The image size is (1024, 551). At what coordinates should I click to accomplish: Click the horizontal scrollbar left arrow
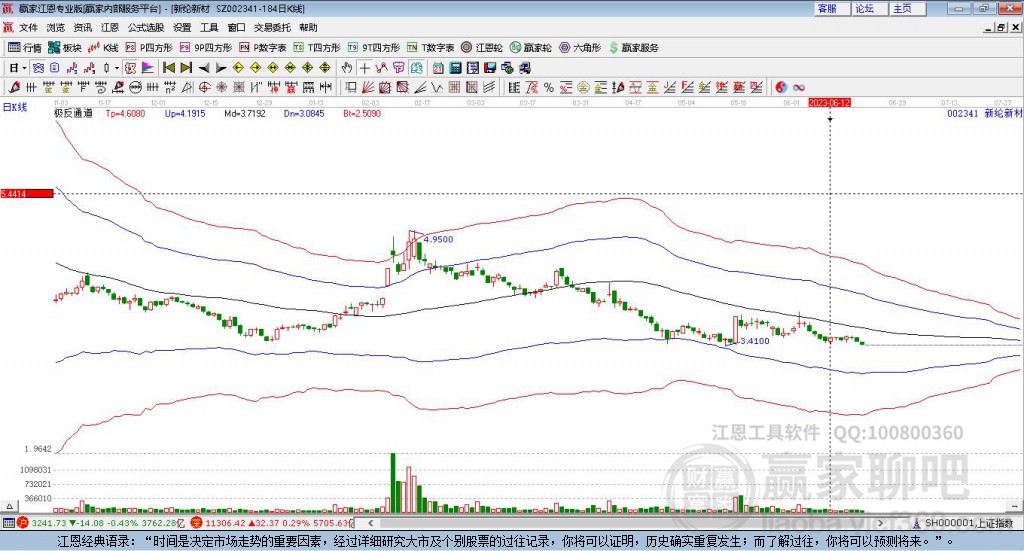(x=371, y=523)
